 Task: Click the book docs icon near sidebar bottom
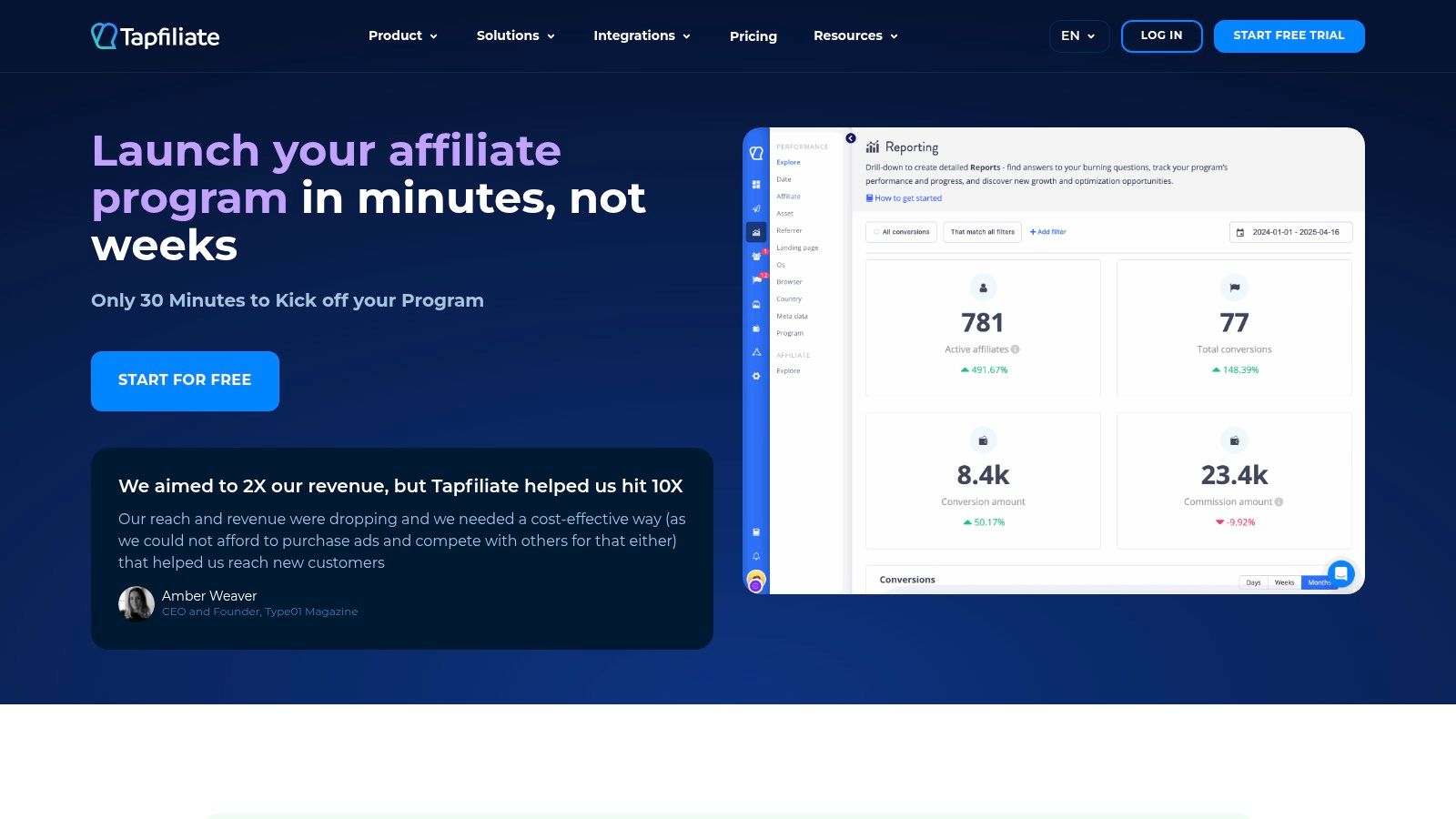coord(756,532)
